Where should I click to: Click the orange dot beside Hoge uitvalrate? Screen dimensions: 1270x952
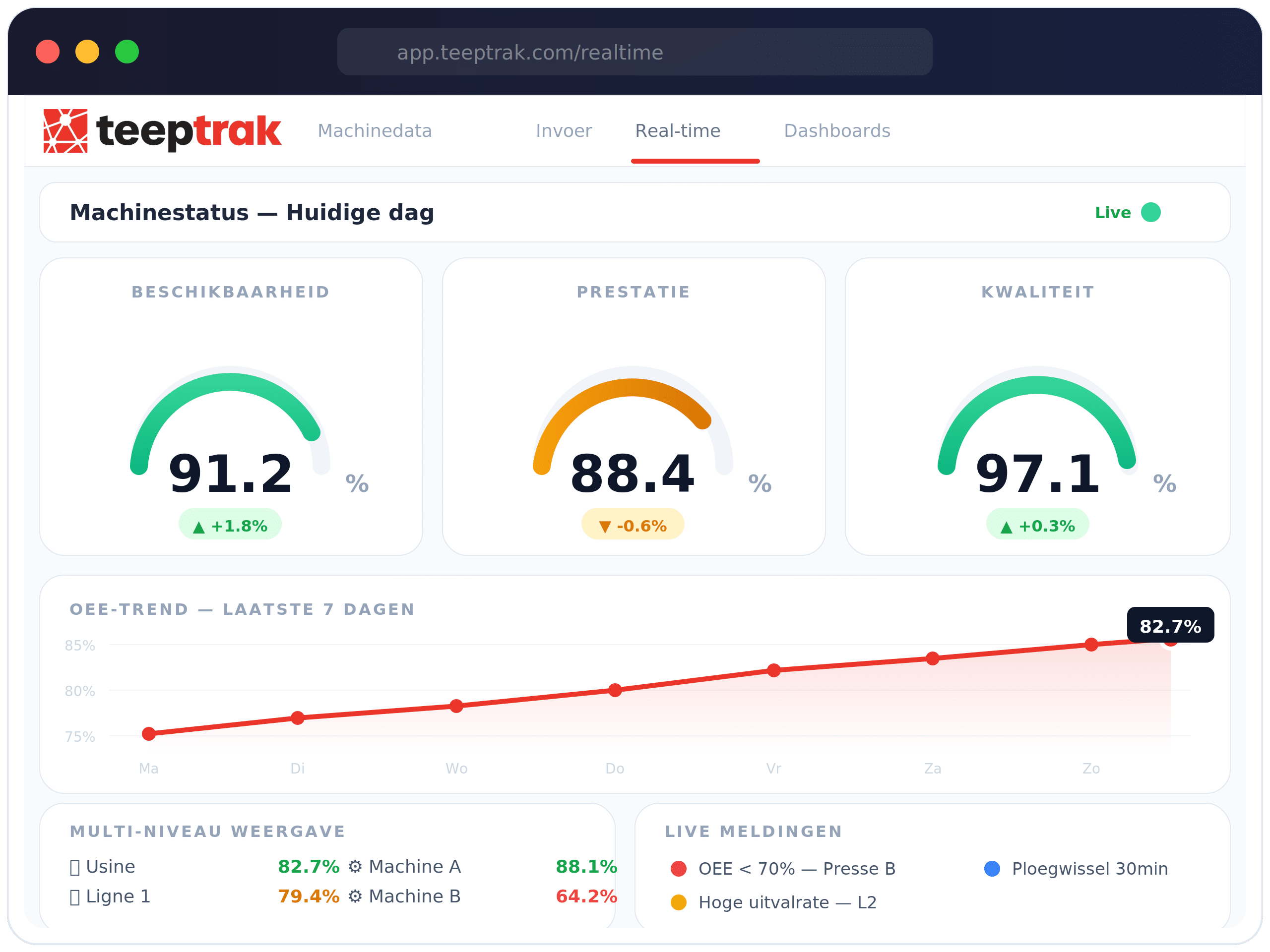coord(678,902)
